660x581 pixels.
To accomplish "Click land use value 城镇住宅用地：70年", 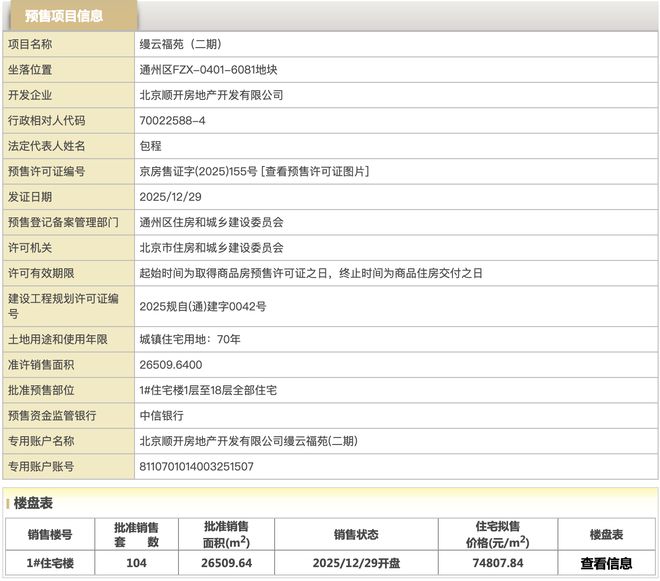I will pyautogui.click(x=190, y=339).
